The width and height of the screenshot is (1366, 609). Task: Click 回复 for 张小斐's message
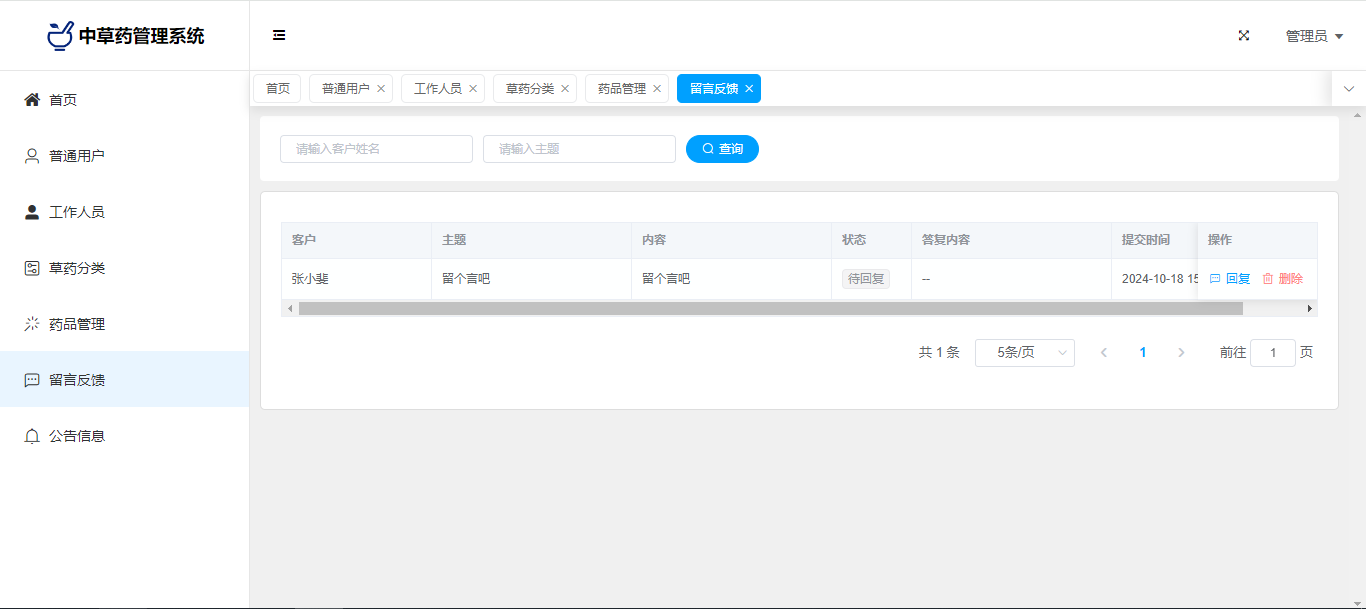(1230, 279)
